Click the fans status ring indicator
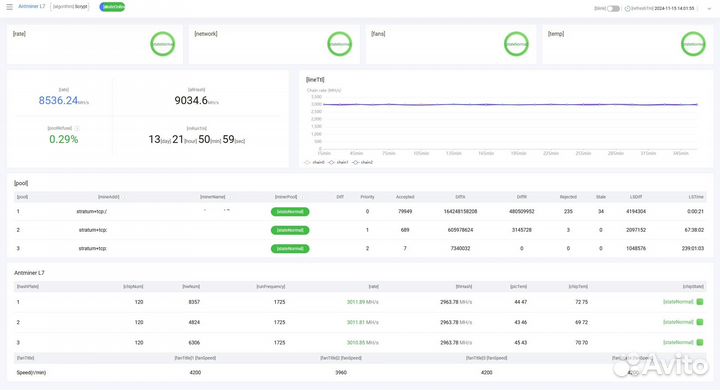The height and width of the screenshot is (390, 720). click(x=516, y=44)
